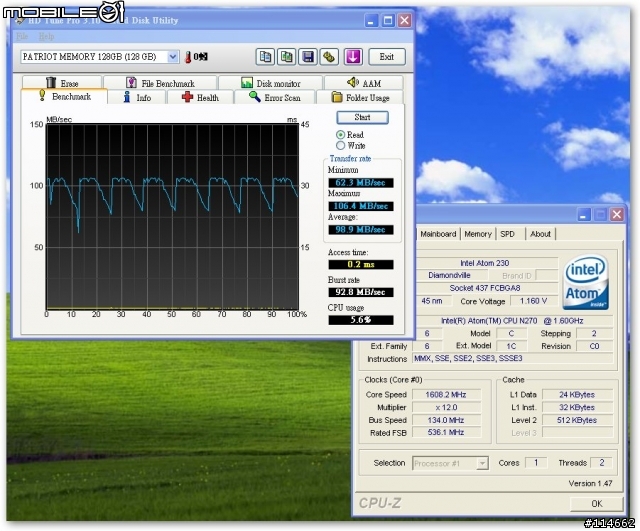Click the copy screenshot toolbar icon
Image resolution: width=640 pixels, height=531 pixels.
point(287,57)
